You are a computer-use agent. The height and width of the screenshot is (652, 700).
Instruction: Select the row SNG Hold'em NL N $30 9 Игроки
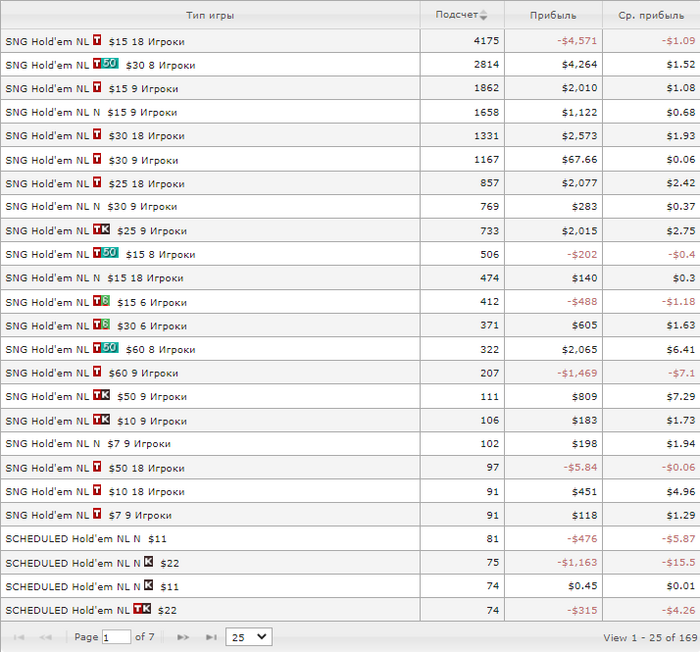click(x=350, y=207)
